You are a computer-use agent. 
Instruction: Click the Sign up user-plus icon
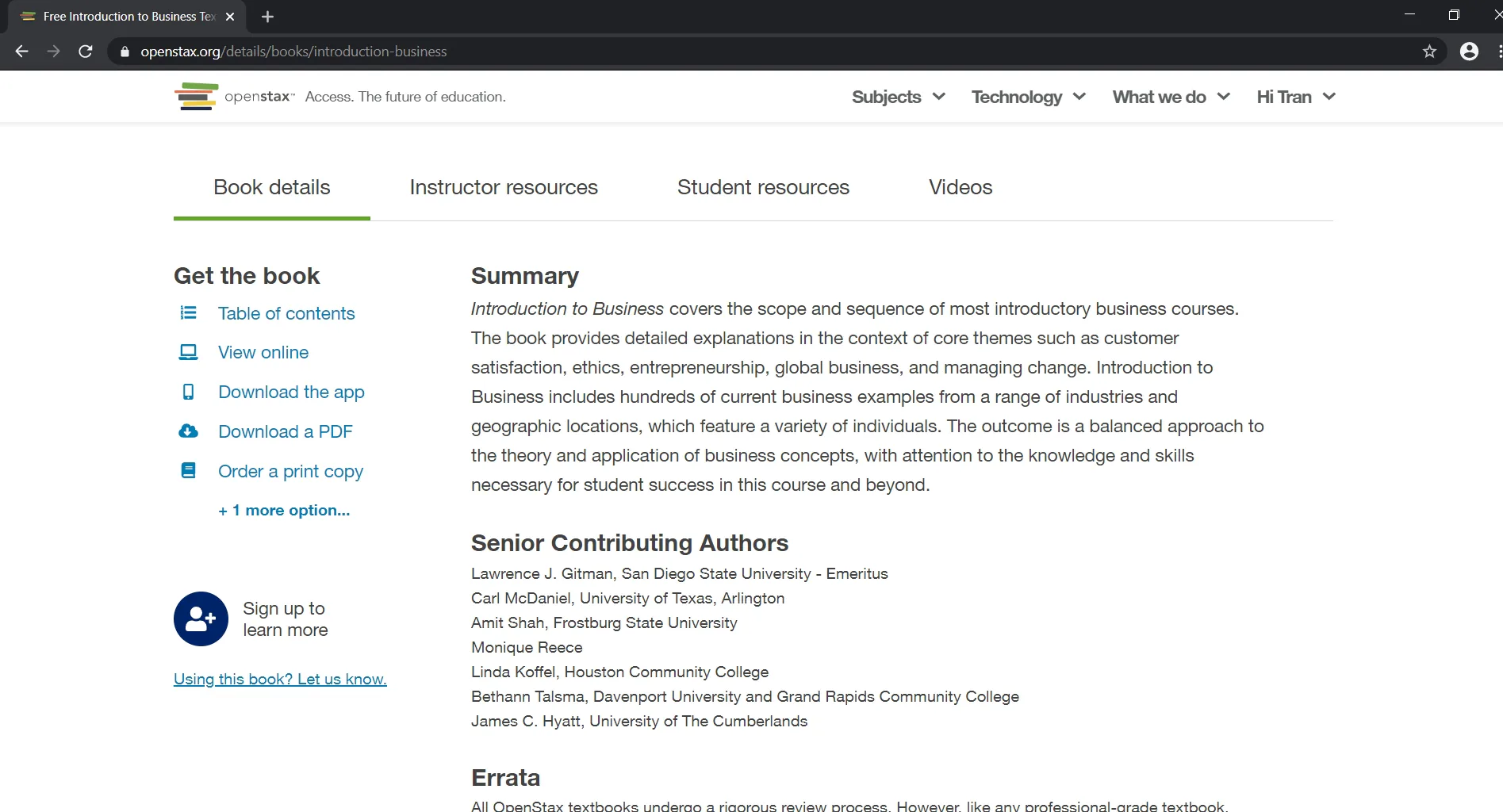tap(201, 619)
